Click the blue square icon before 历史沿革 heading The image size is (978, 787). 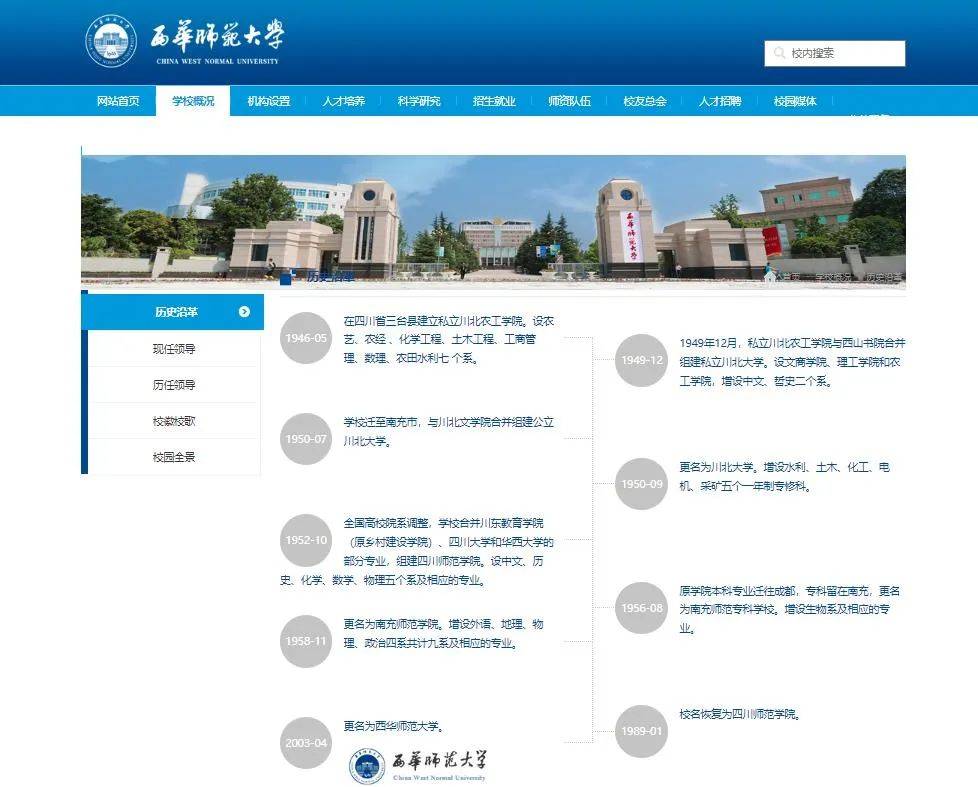[287, 277]
